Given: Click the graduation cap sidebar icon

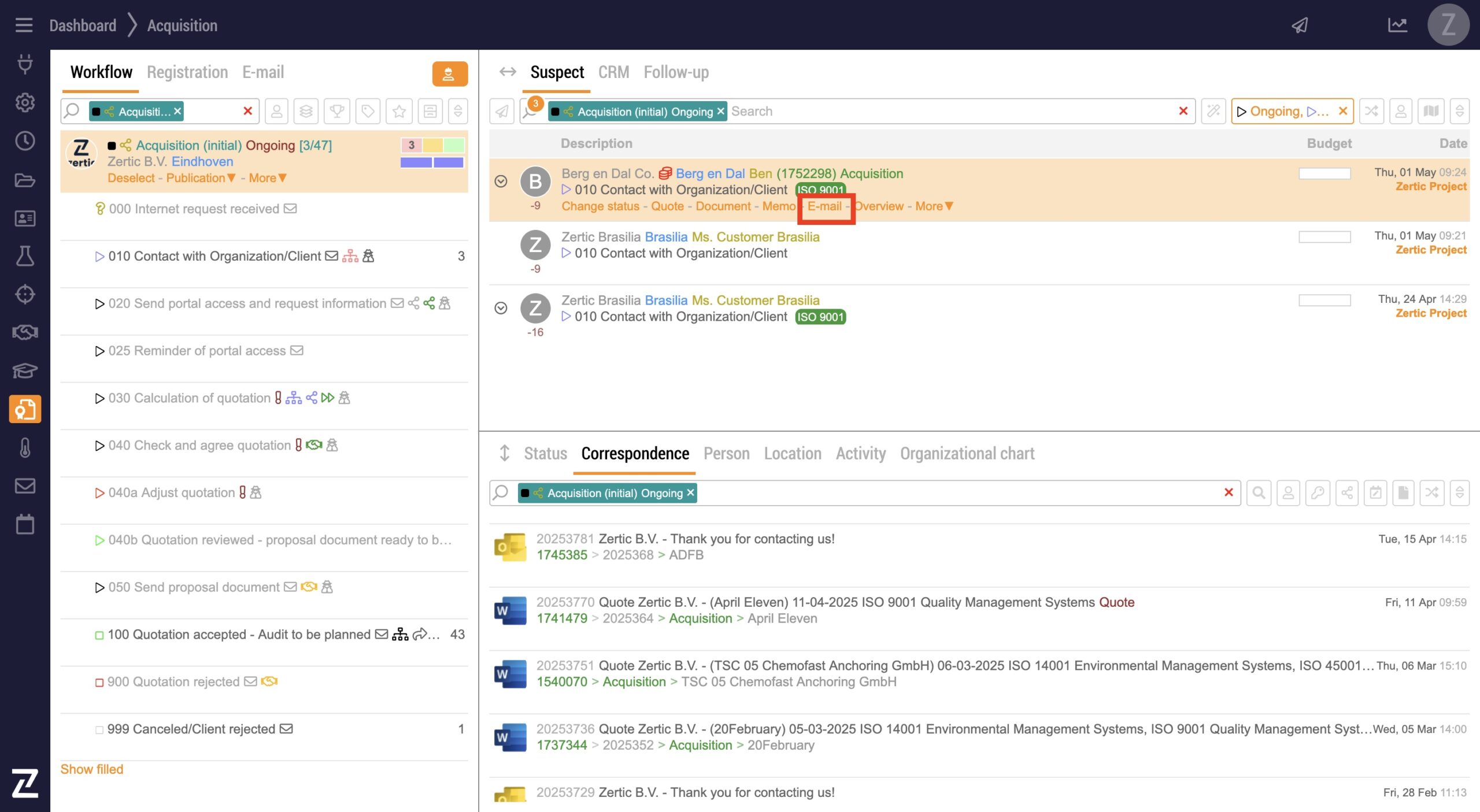Looking at the screenshot, I should click(24, 370).
